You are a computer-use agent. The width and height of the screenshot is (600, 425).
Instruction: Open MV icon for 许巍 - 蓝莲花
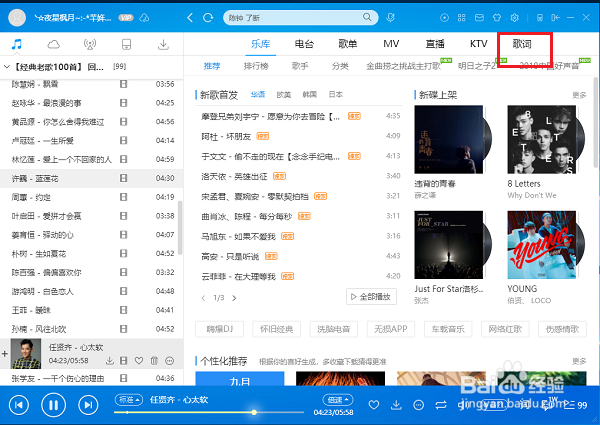(x=123, y=178)
